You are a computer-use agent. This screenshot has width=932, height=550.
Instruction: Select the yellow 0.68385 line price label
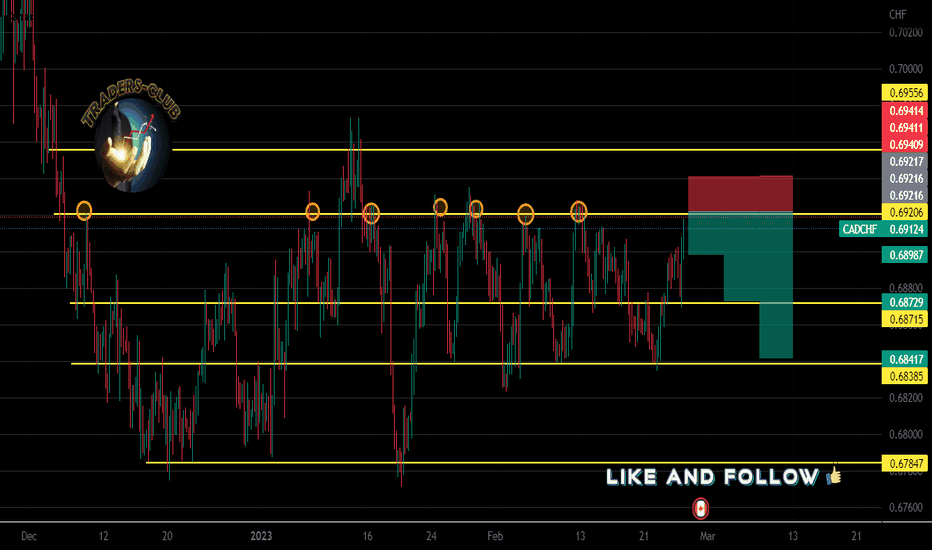coord(905,376)
